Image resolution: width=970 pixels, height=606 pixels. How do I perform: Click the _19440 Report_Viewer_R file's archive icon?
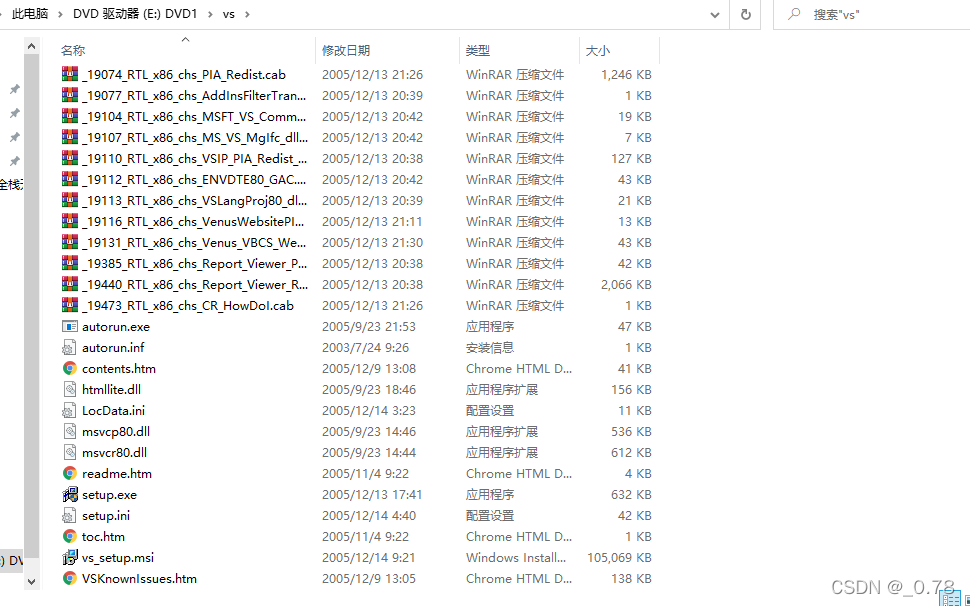(x=70, y=284)
